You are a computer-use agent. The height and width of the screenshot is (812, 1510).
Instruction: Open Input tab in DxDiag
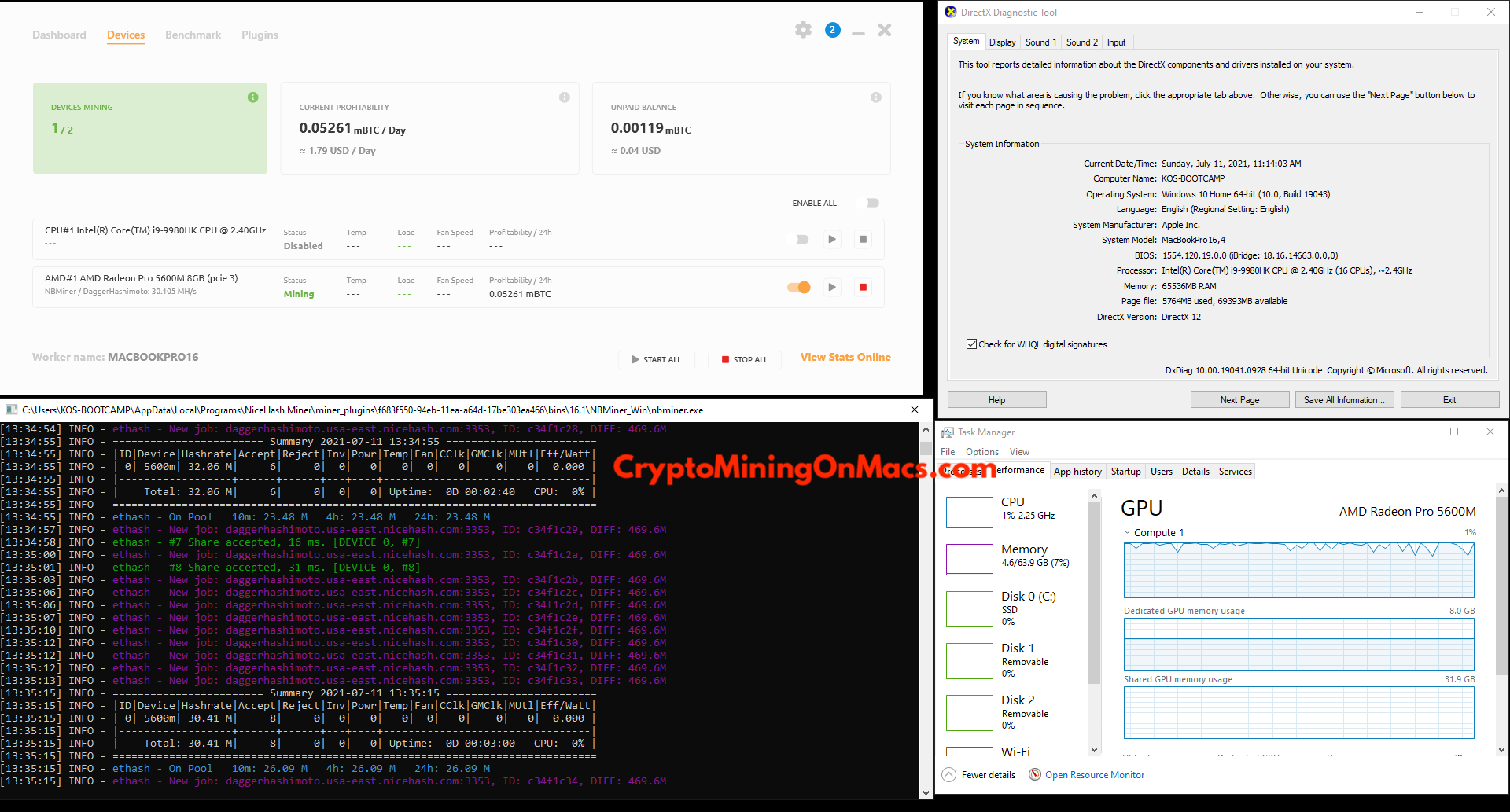[1116, 42]
